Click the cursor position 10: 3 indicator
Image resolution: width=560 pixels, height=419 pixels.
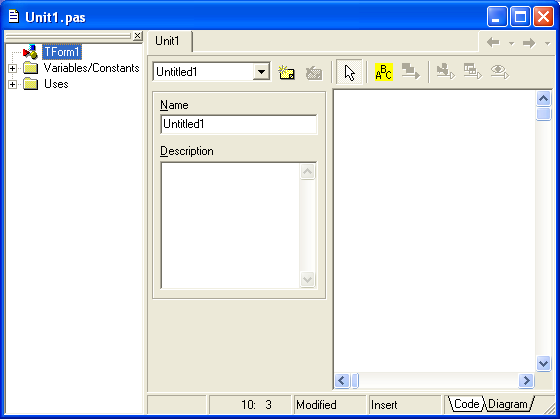point(256,405)
